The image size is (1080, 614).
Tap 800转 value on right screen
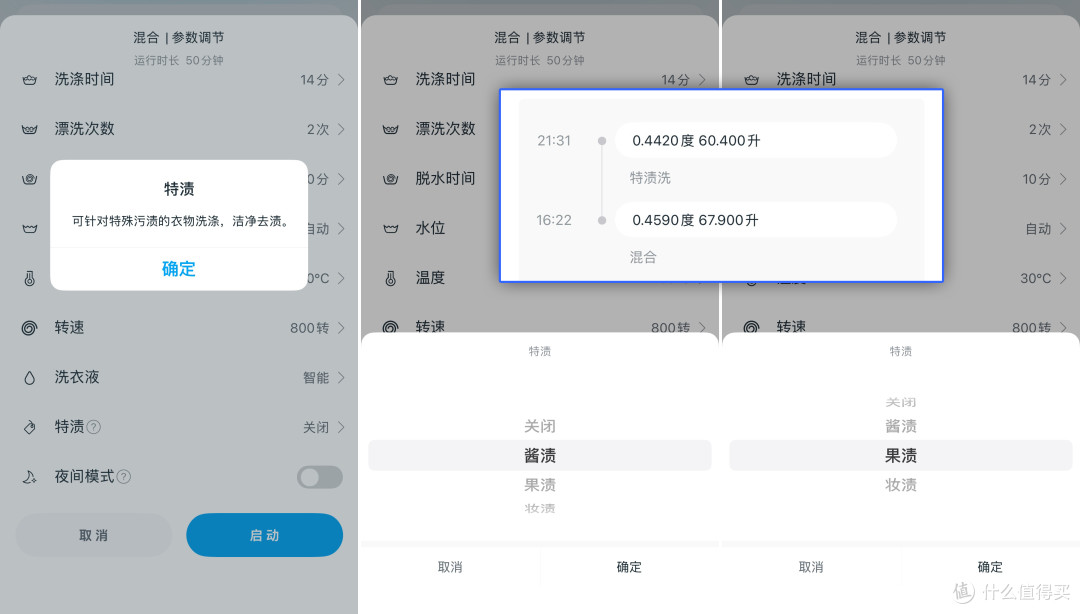coord(1031,328)
